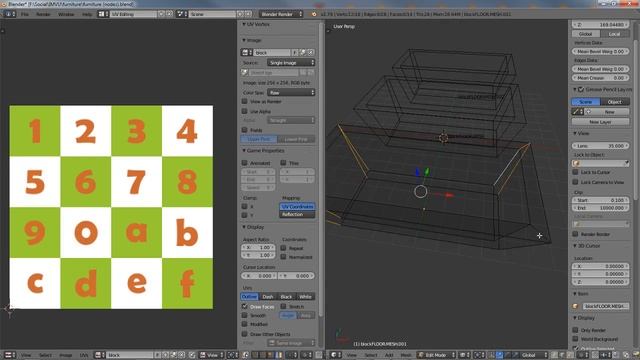Click the image browse icon in UV header
640x360 pixels.
click(x=100, y=355)
